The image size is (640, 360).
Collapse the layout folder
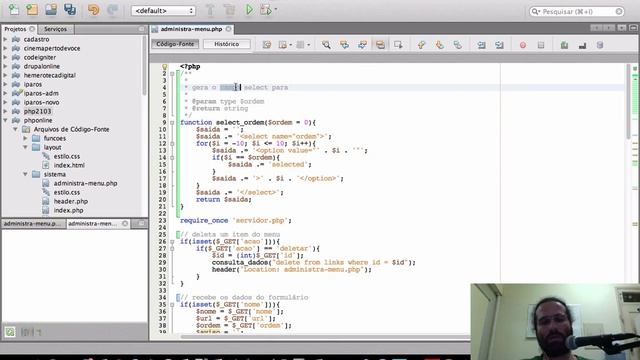pyautogui.click(x=25, y=147)
